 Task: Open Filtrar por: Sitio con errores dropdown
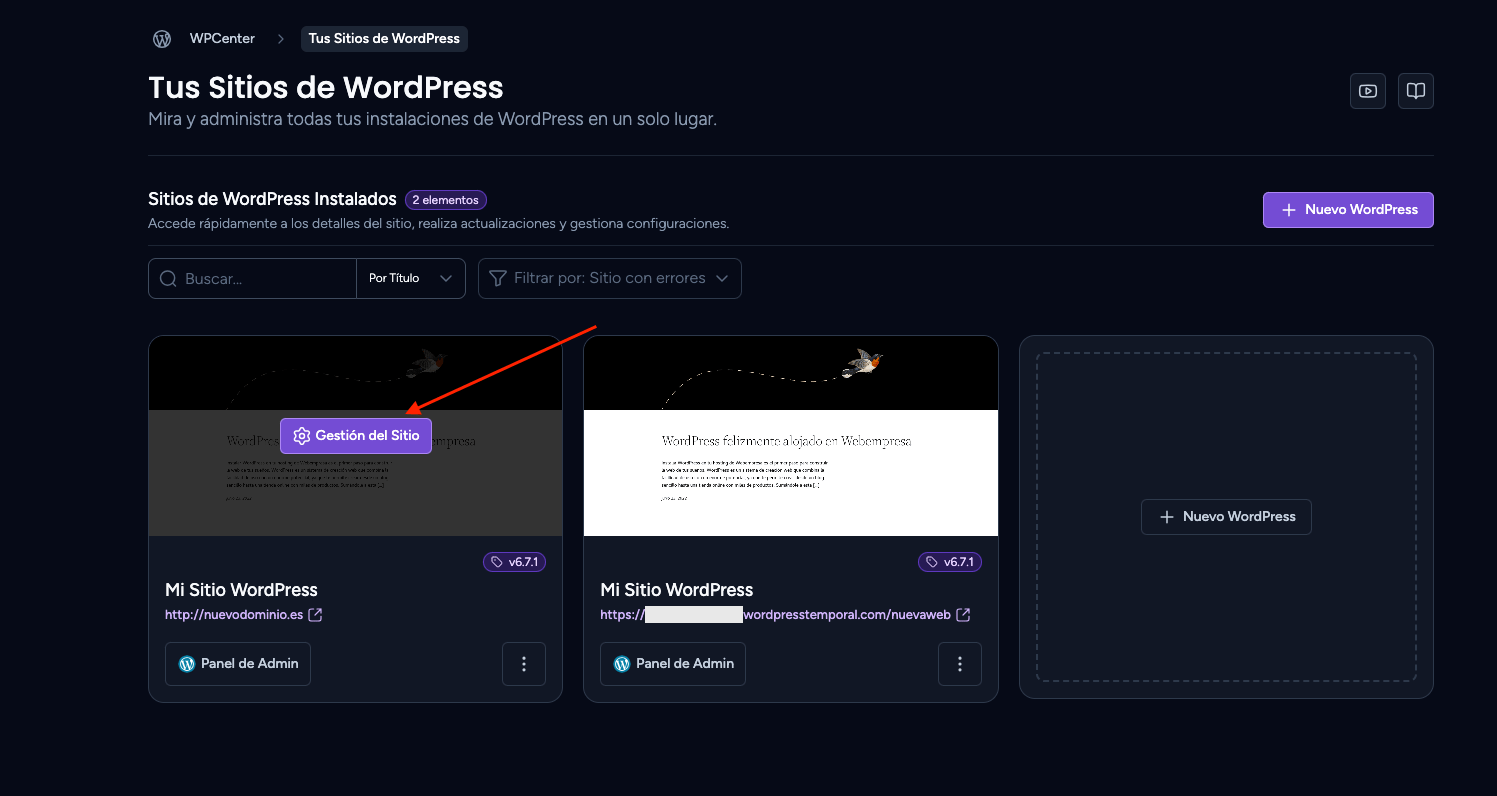(x=610, y=278)
